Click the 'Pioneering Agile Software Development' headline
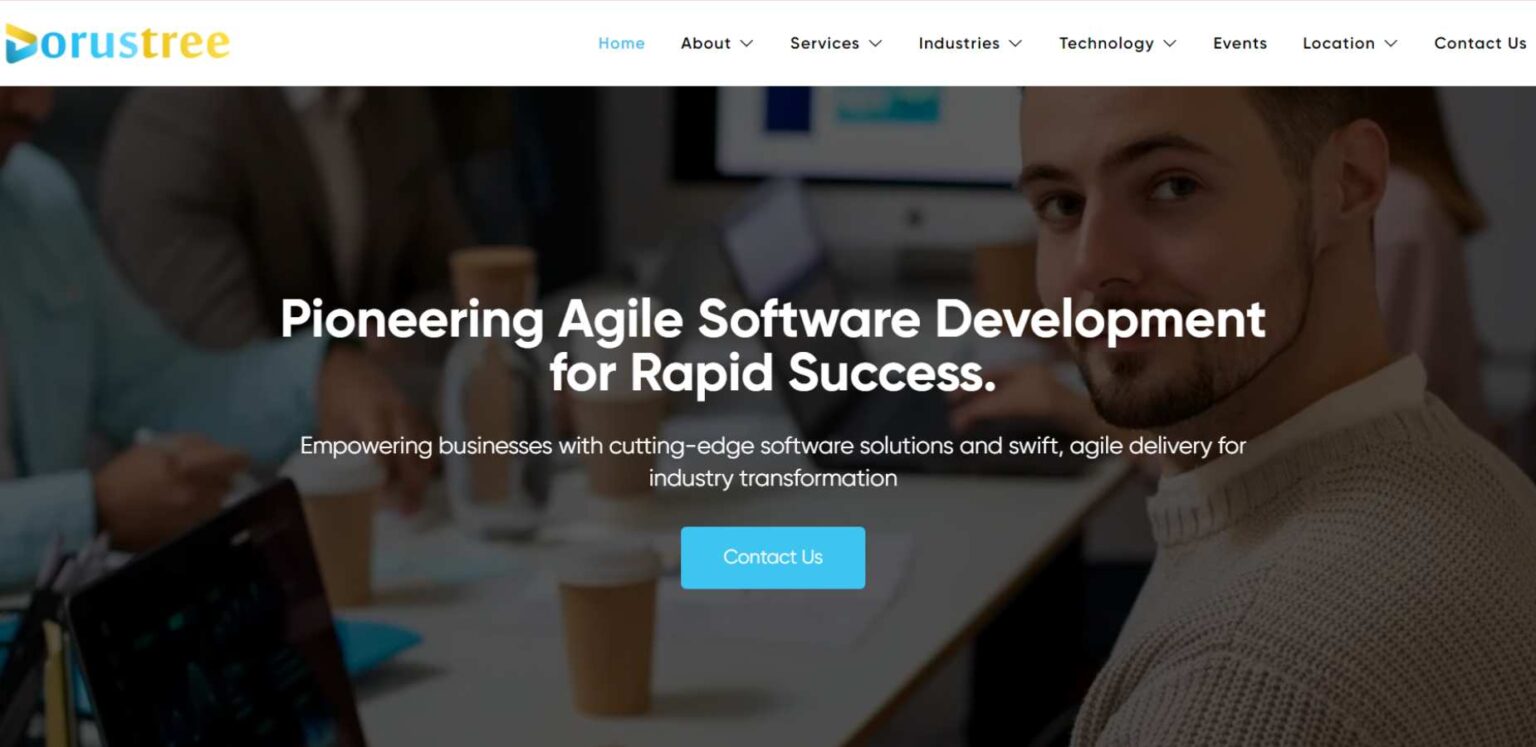1536x747 pixels. click(773, 320)
